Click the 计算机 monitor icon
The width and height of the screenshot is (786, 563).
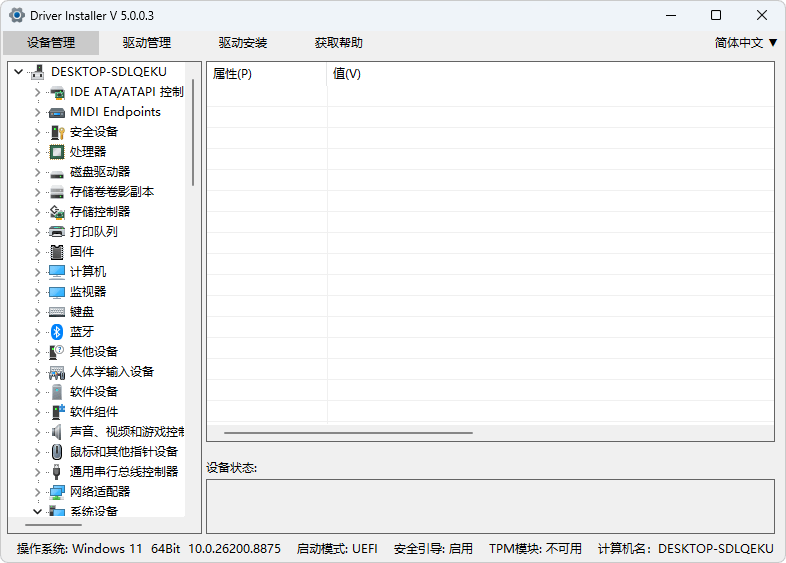click(57, 272)
